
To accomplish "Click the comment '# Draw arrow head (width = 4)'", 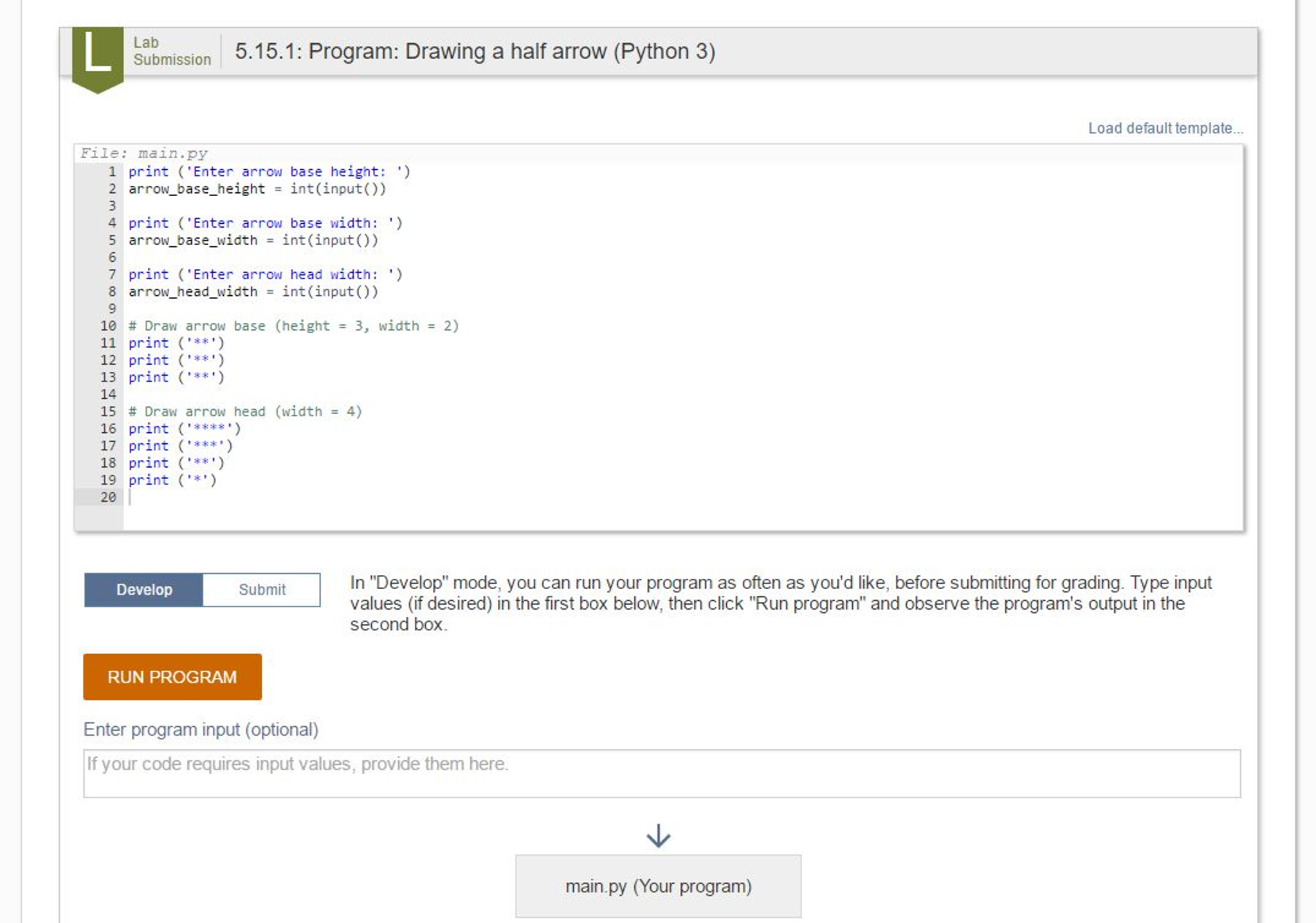I will click(x=245, y=412).
